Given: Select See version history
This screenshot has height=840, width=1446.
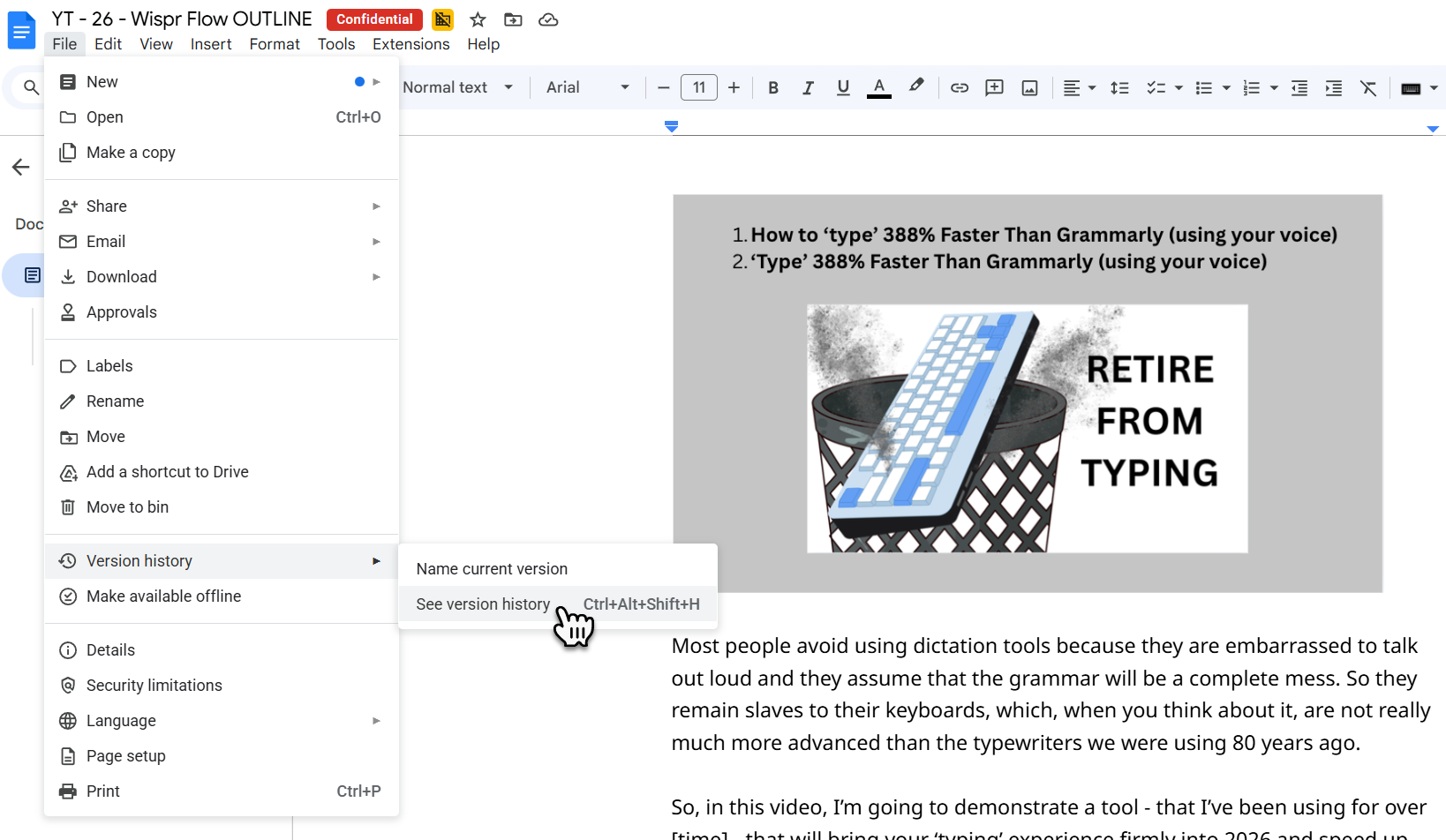Looking at the screenshot, I should [x=483, y=604].
